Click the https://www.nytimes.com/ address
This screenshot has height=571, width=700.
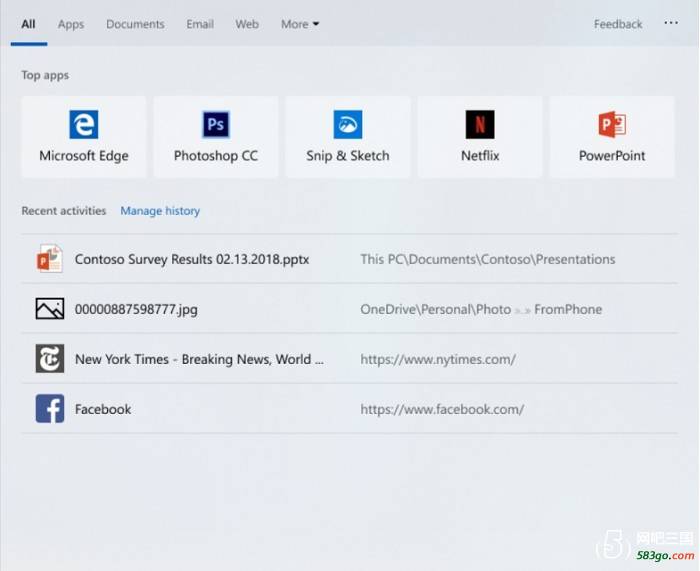(438, 359)
